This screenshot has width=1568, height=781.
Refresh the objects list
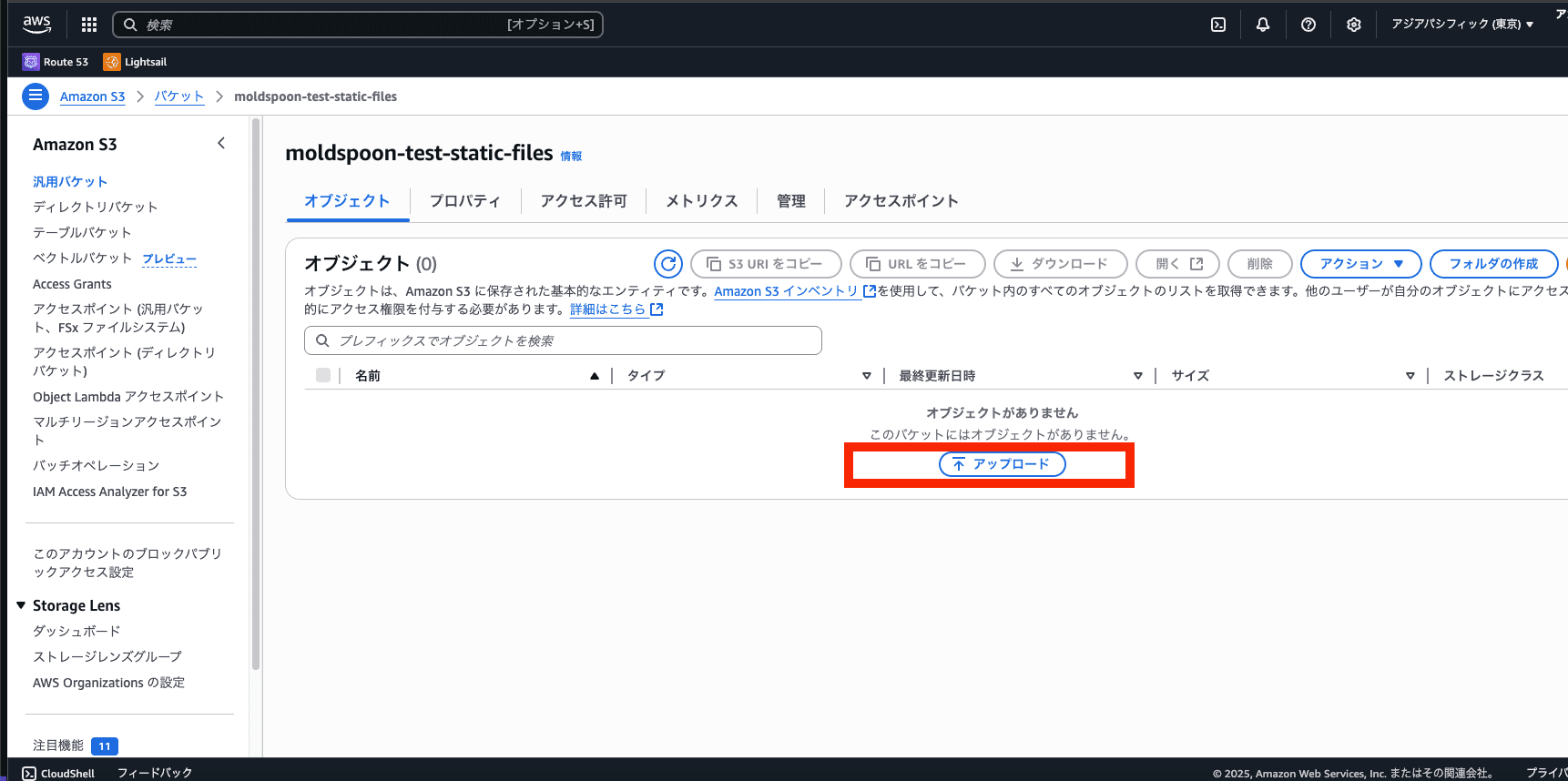point(668,264)
